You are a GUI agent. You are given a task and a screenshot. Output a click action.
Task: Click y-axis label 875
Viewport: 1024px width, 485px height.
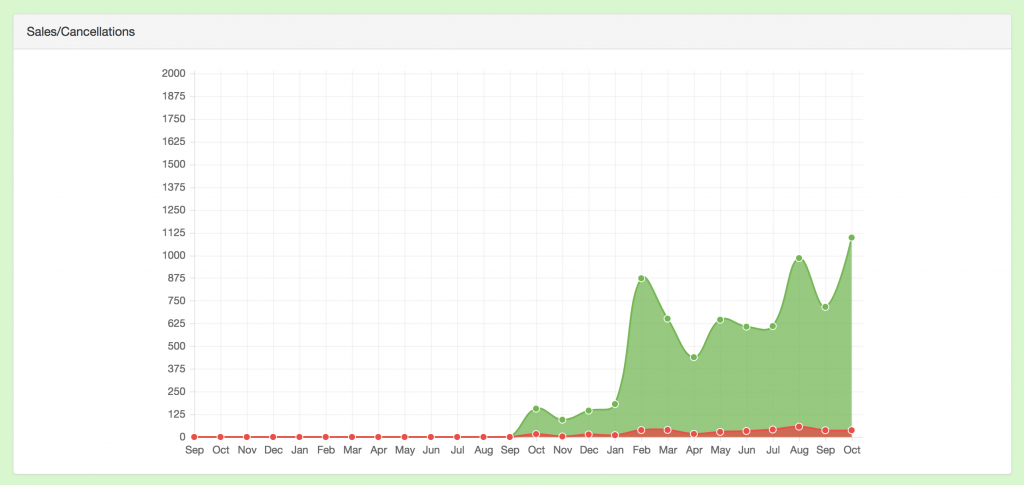176,278
